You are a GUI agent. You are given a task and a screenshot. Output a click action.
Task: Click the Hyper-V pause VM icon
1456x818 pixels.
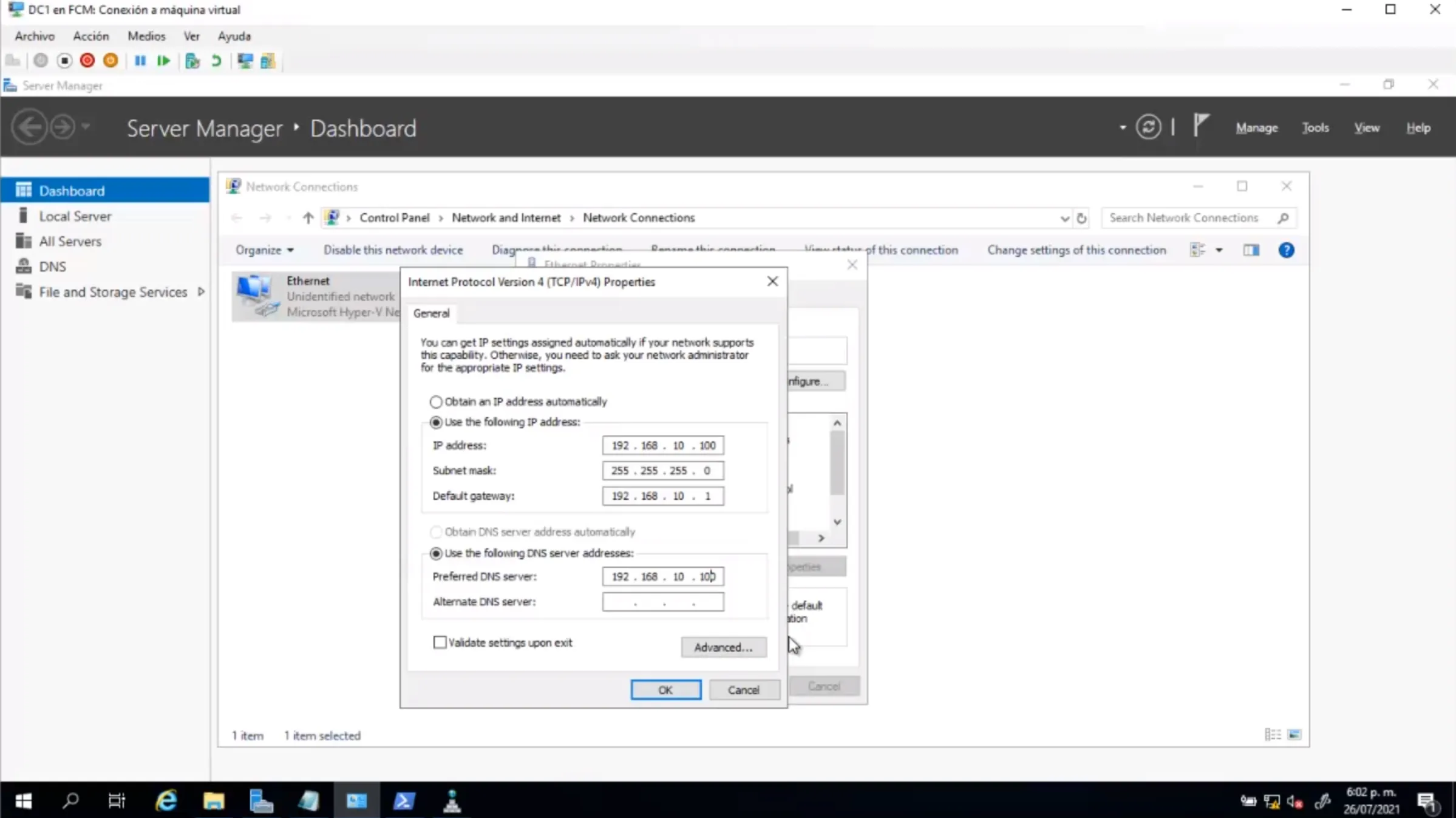point(140,61)
